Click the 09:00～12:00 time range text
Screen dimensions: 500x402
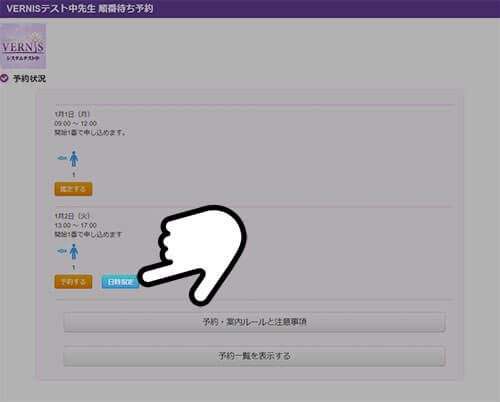click(75, 124)
